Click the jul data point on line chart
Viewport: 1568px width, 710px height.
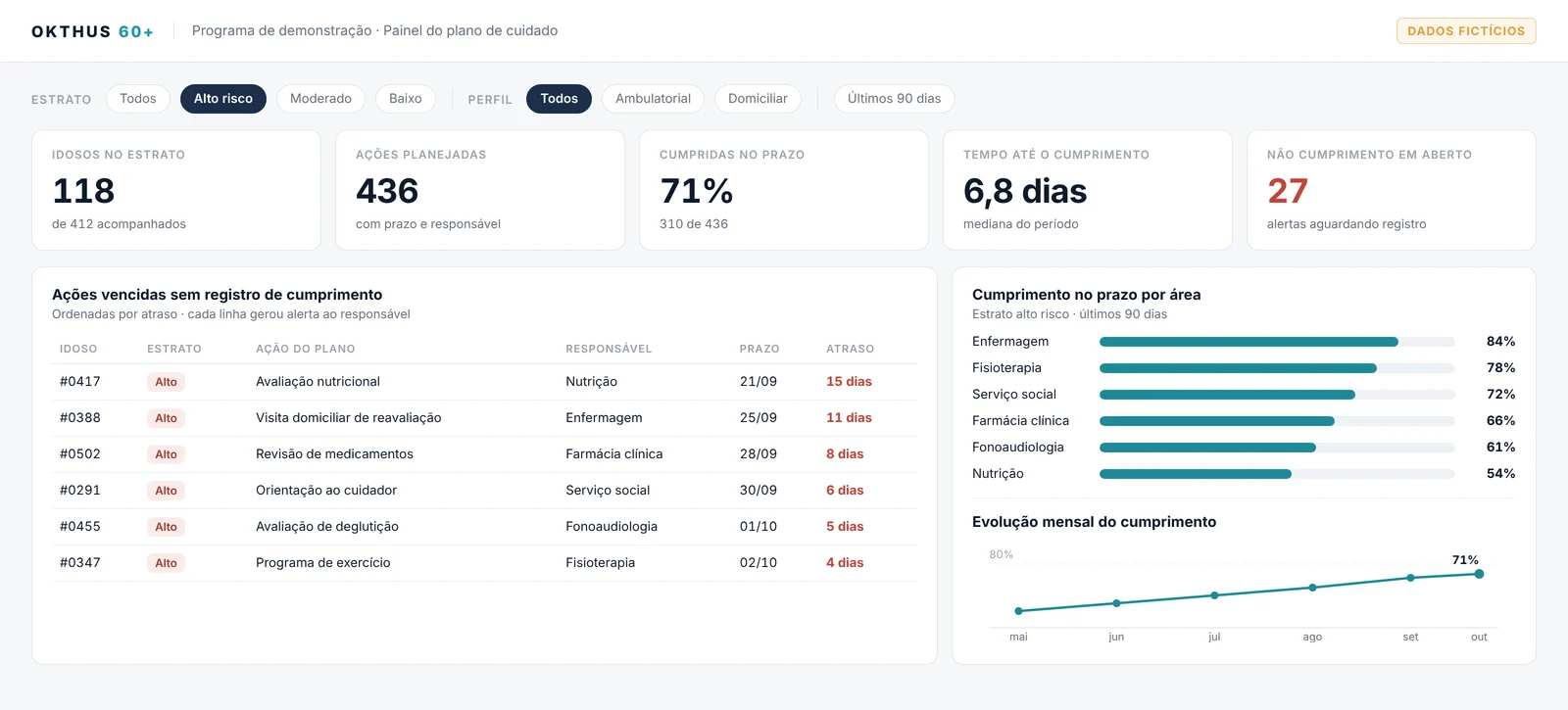(x=1214, y=595)
